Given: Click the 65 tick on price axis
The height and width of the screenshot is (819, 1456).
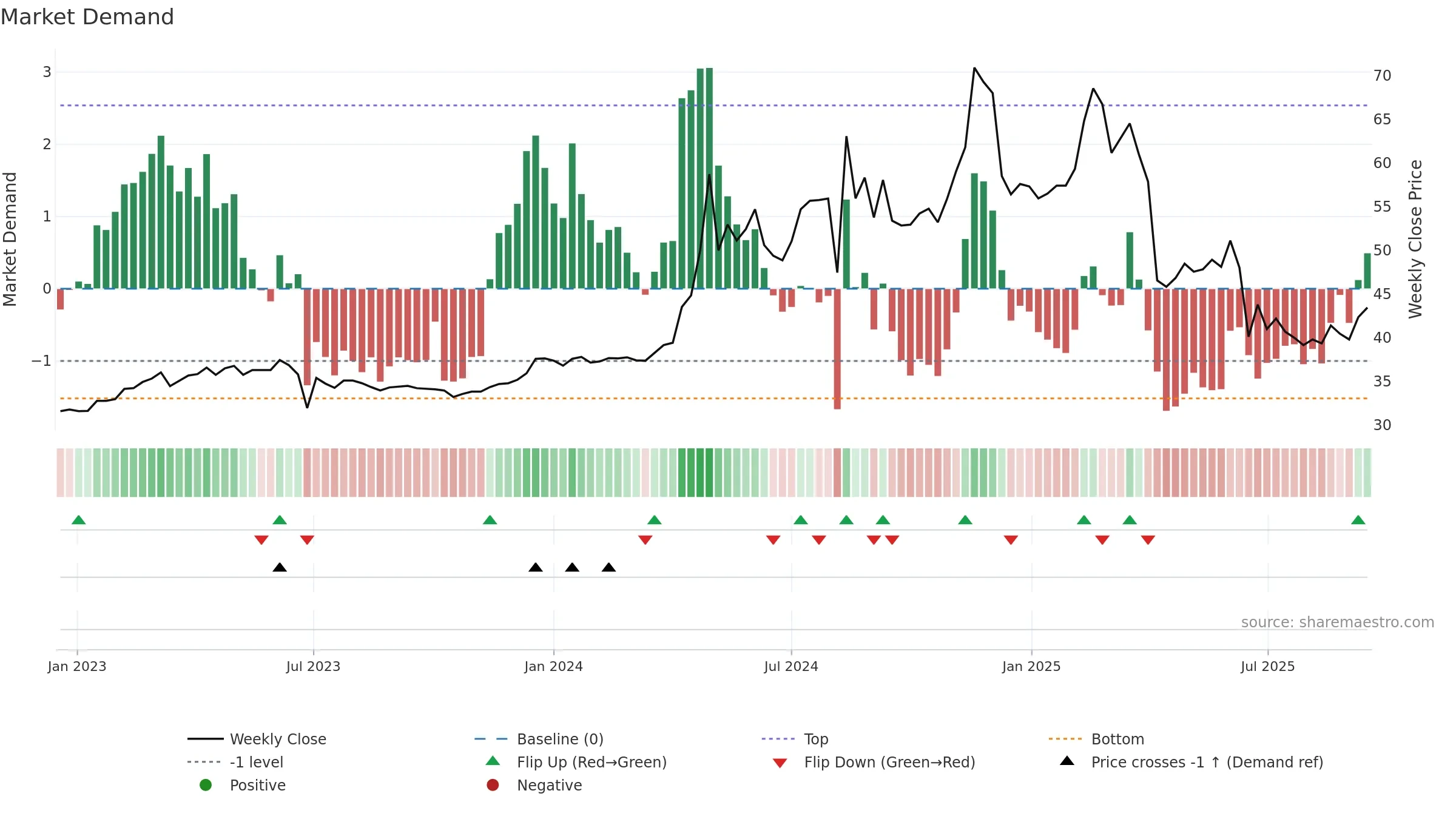Looking at the screenshot, I should (x=1382, y=120).
